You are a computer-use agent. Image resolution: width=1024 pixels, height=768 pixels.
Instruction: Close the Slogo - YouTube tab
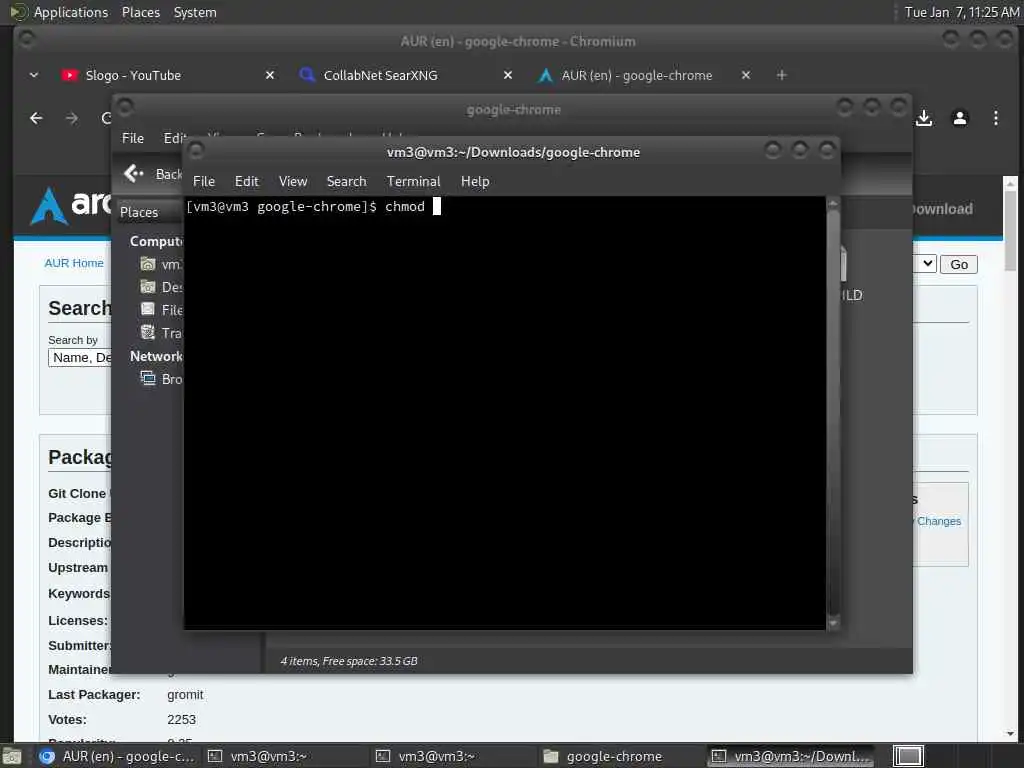[x=270, y=75]
